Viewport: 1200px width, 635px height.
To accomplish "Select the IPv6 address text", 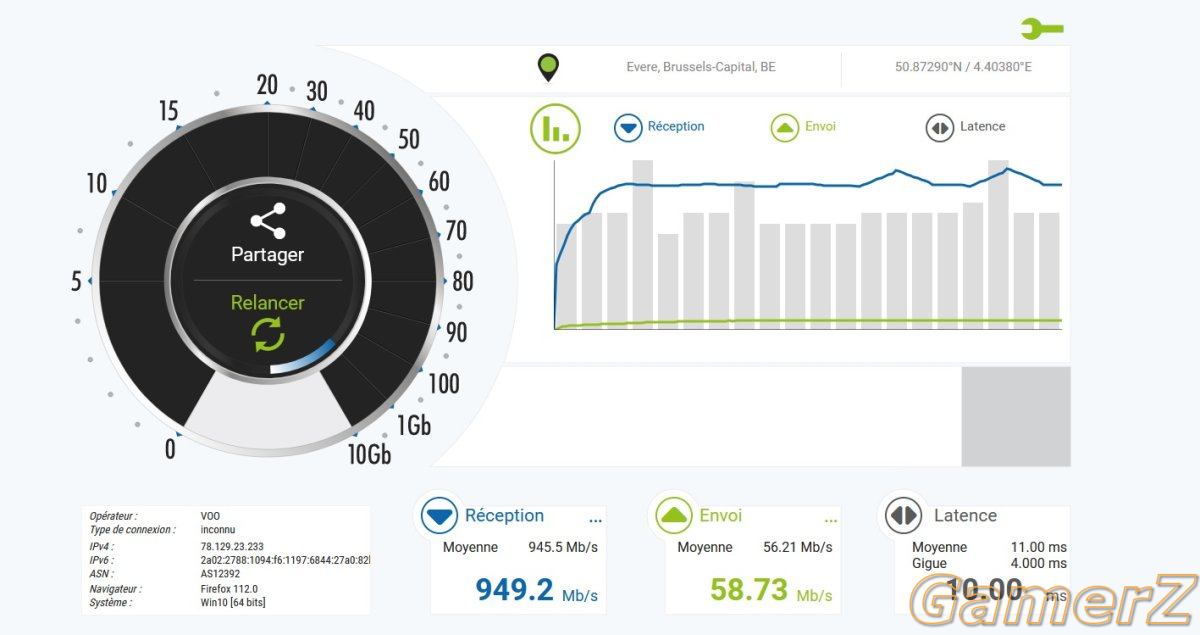I will 285,560.
